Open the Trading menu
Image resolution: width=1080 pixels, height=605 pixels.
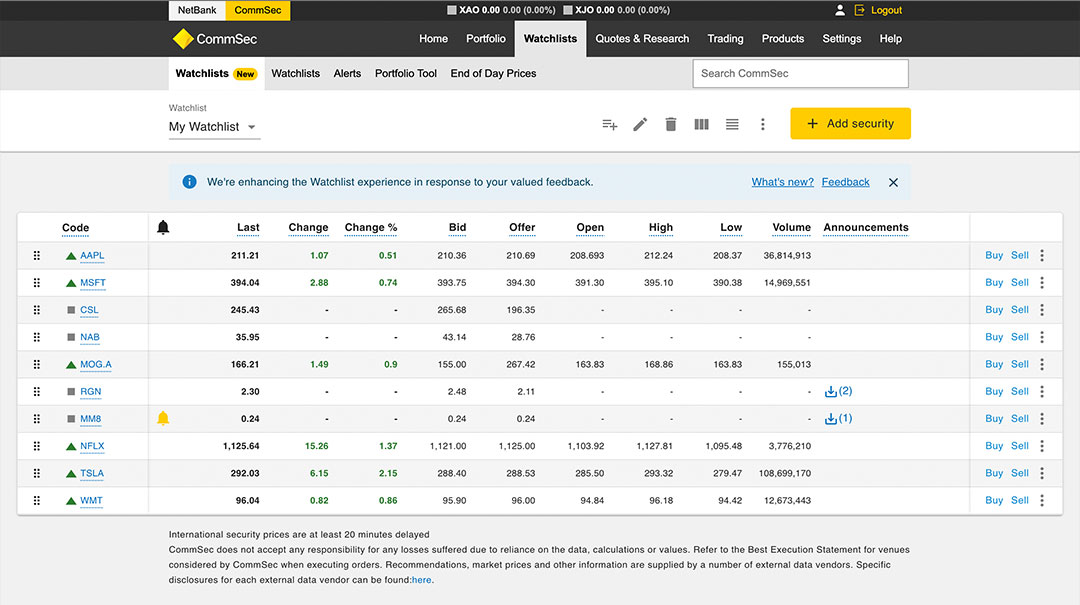[x=725, y=39]
